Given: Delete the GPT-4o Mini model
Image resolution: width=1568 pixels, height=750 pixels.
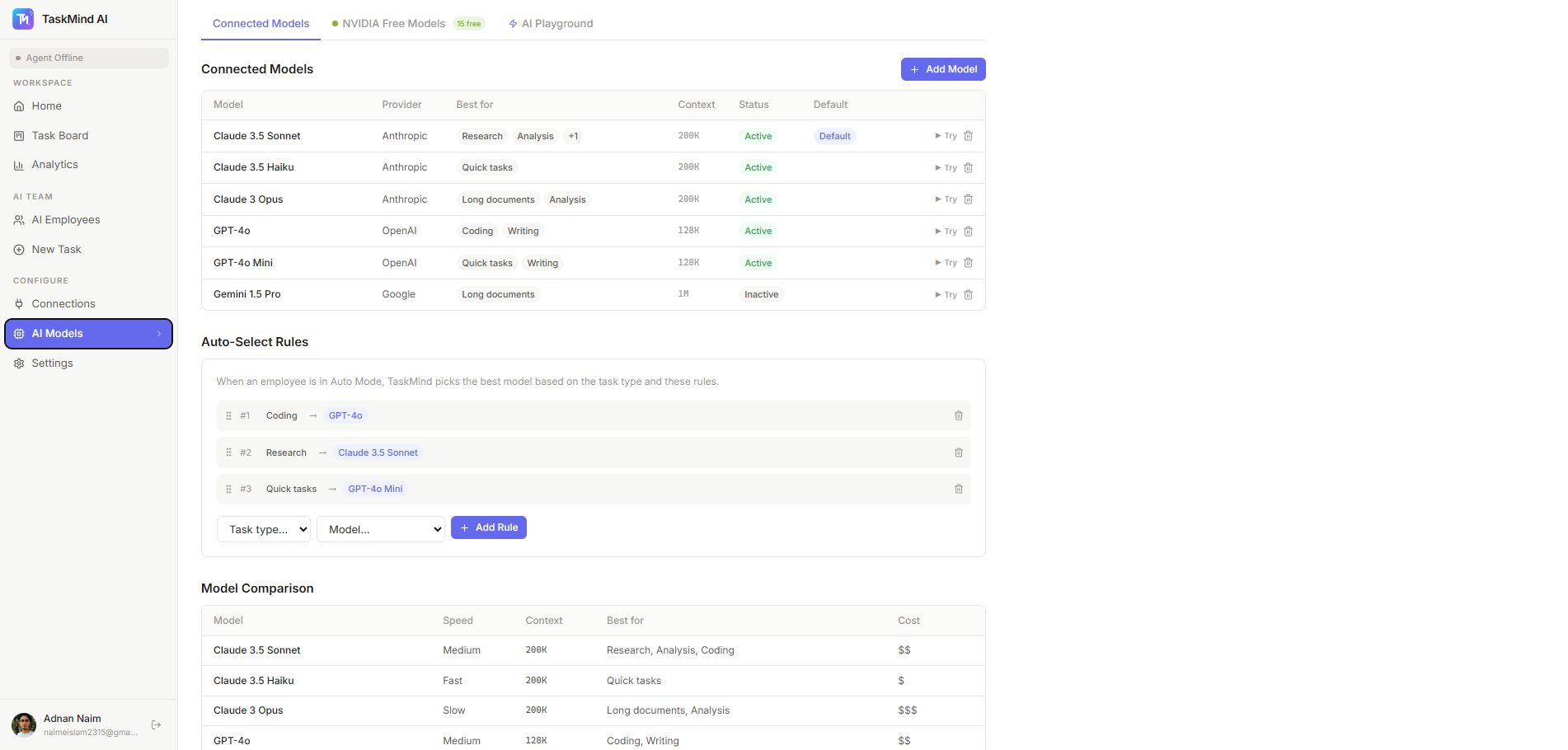Looking at the screenshot, I should click(969, 263).
